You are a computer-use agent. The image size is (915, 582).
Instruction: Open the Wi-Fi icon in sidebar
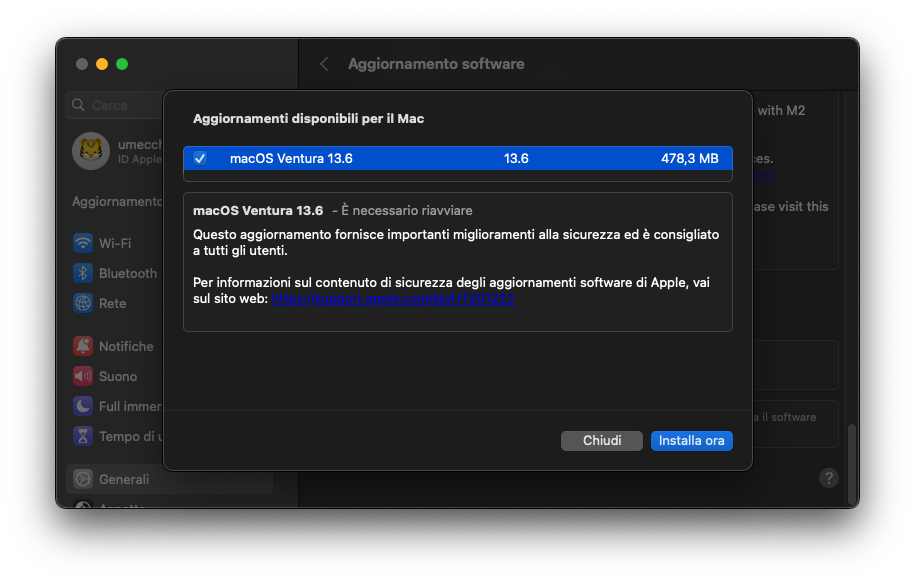[83, 243]
